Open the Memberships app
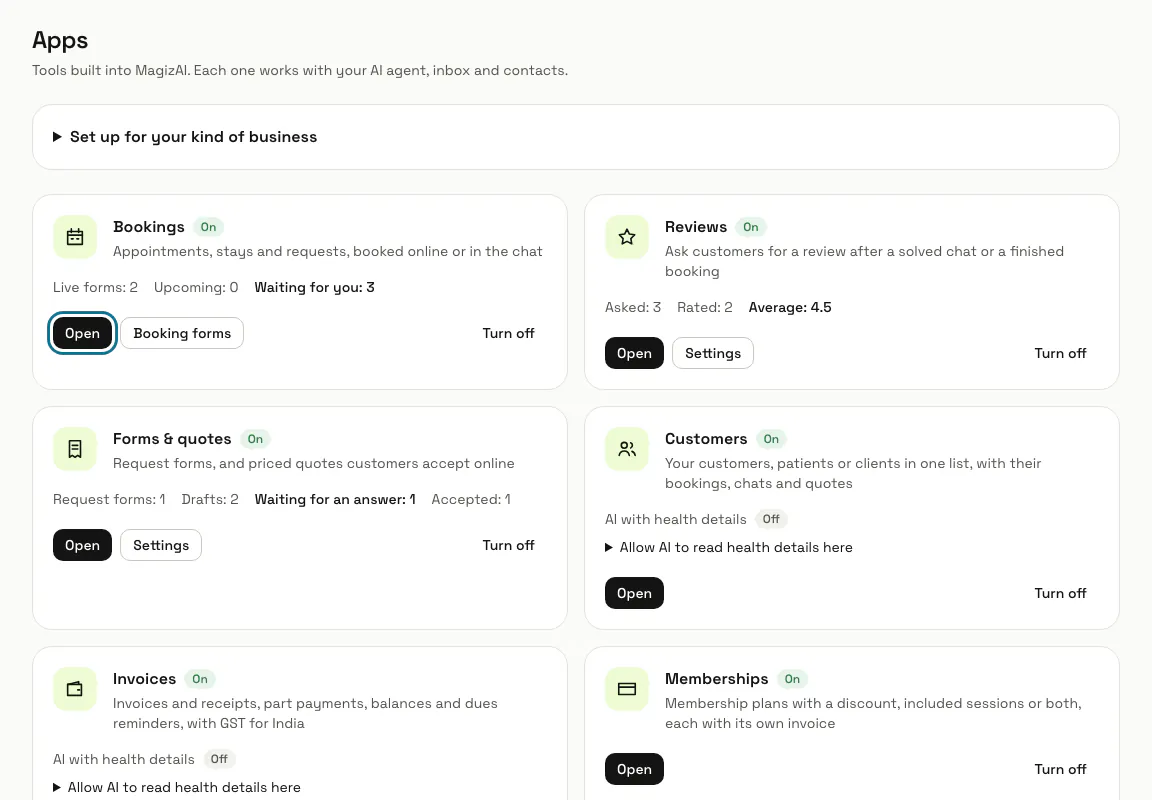This screenshot has height=800, width=1152. [634, 769]
